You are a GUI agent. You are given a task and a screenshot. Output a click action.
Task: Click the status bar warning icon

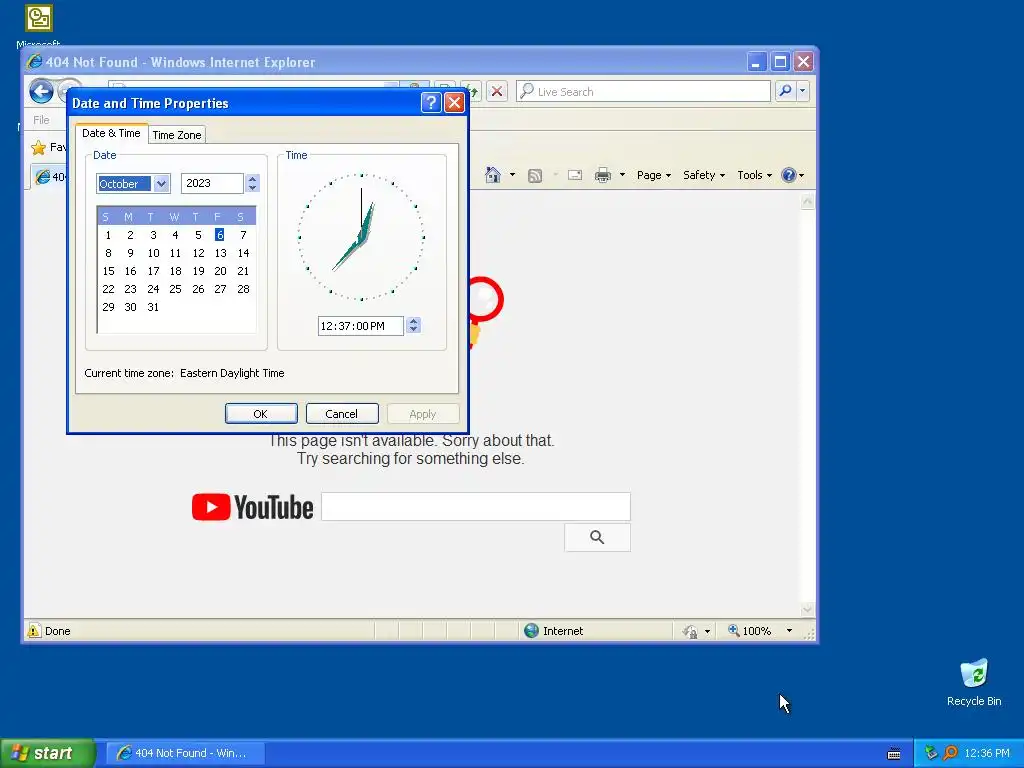coord(34,631)
